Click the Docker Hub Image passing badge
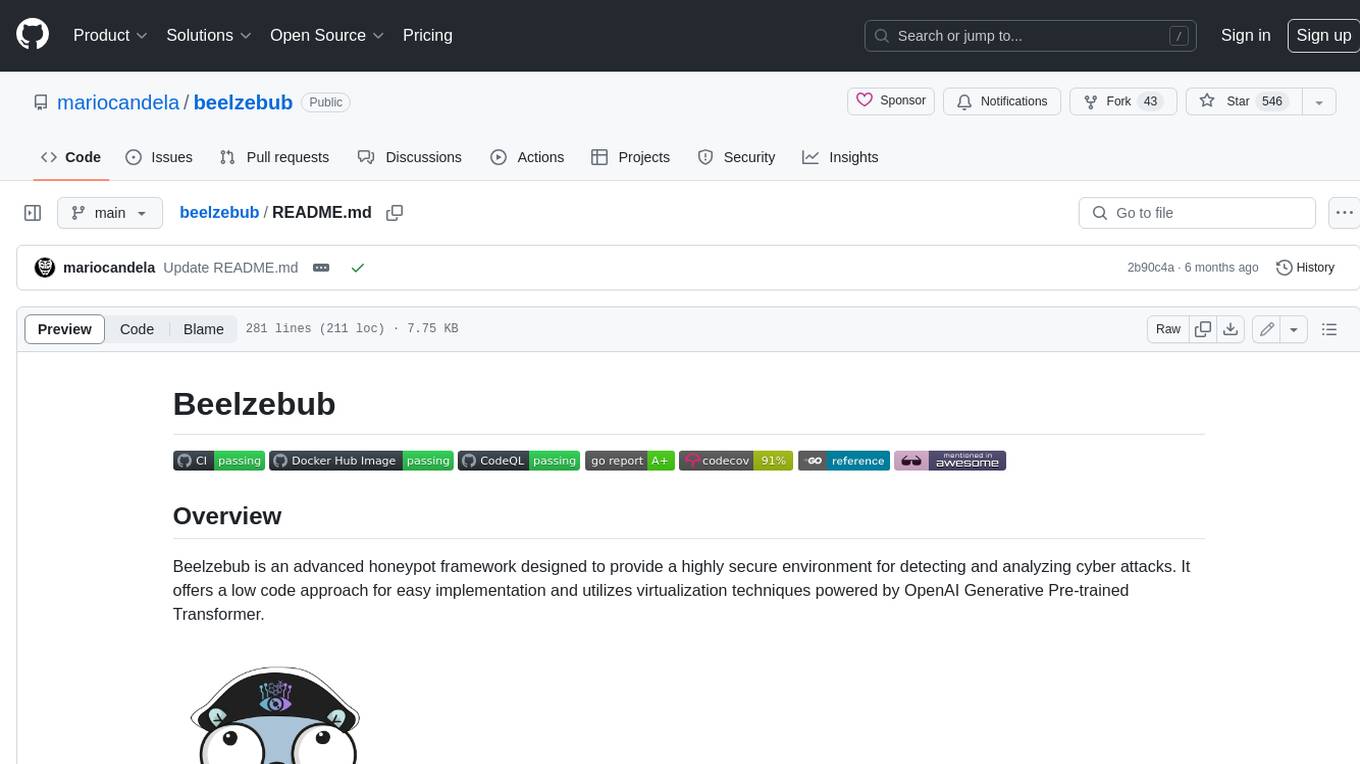 361,461
